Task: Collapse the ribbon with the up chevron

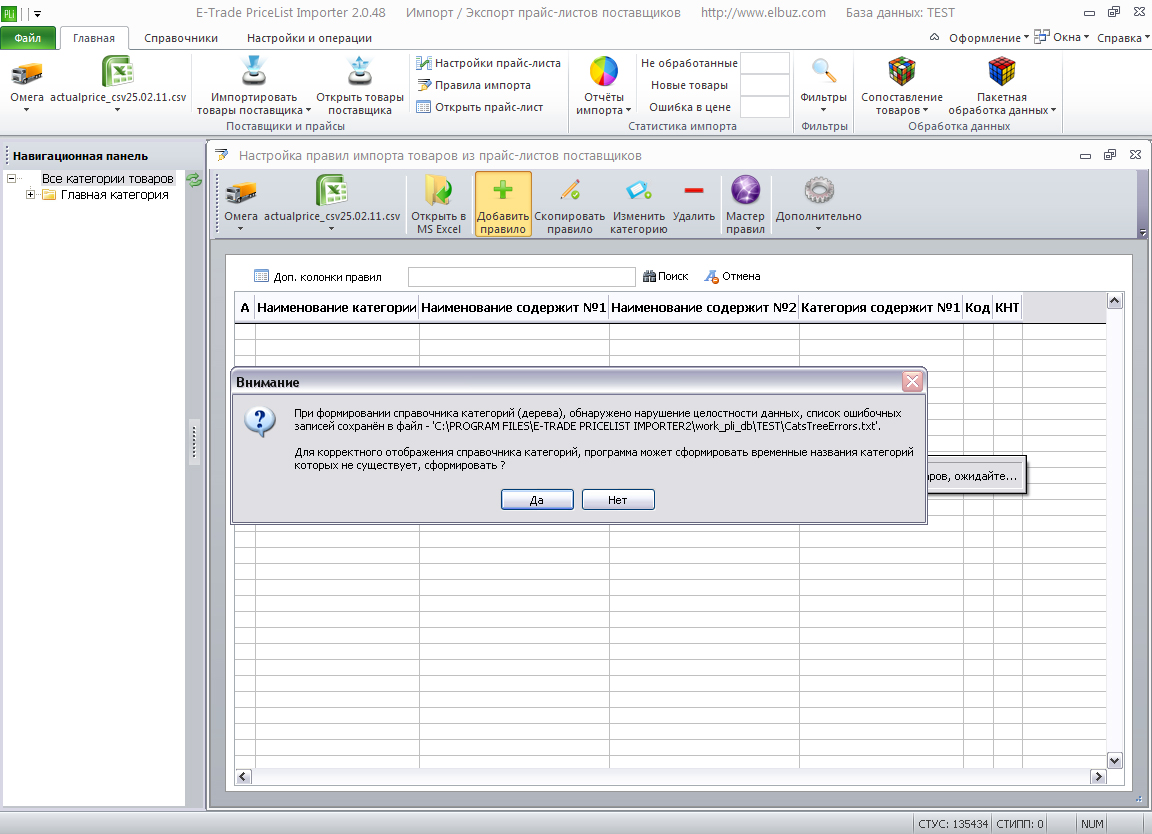Action: [x=935, y=37]
